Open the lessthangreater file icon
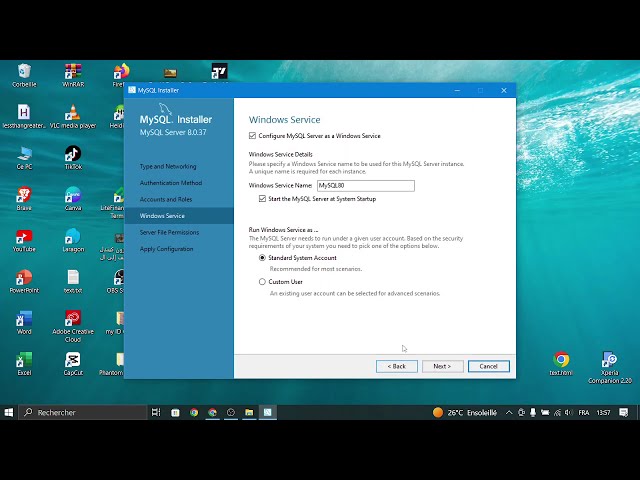 (x=24, y=117)
